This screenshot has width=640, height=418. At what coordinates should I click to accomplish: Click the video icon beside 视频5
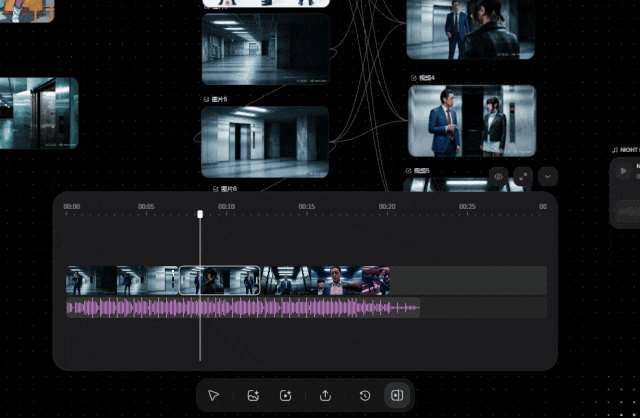[x=408, y=171]
